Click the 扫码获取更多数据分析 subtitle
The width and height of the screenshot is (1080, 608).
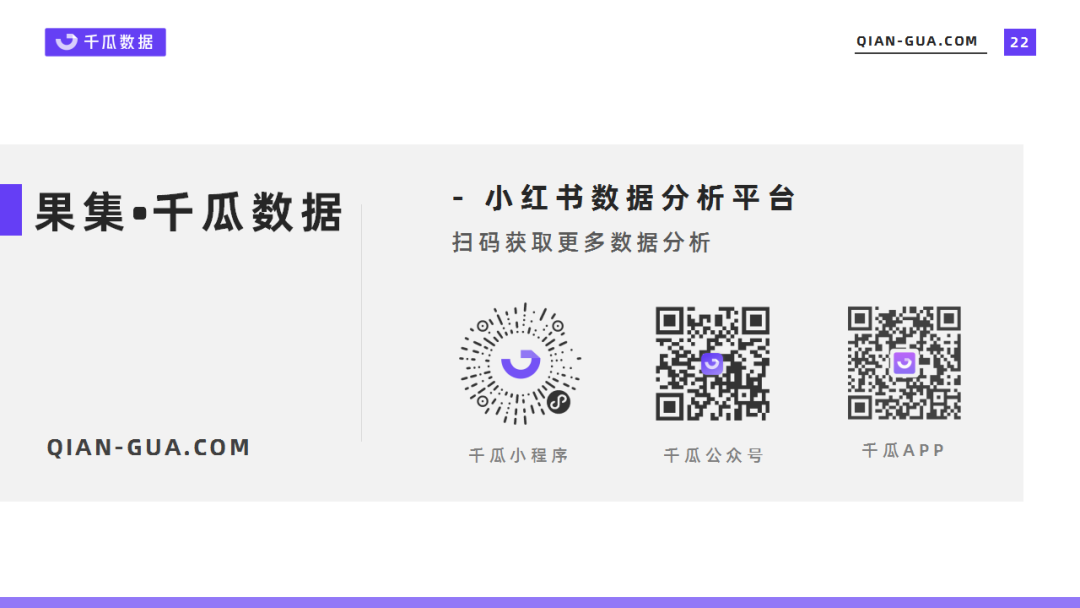(581, 242)
